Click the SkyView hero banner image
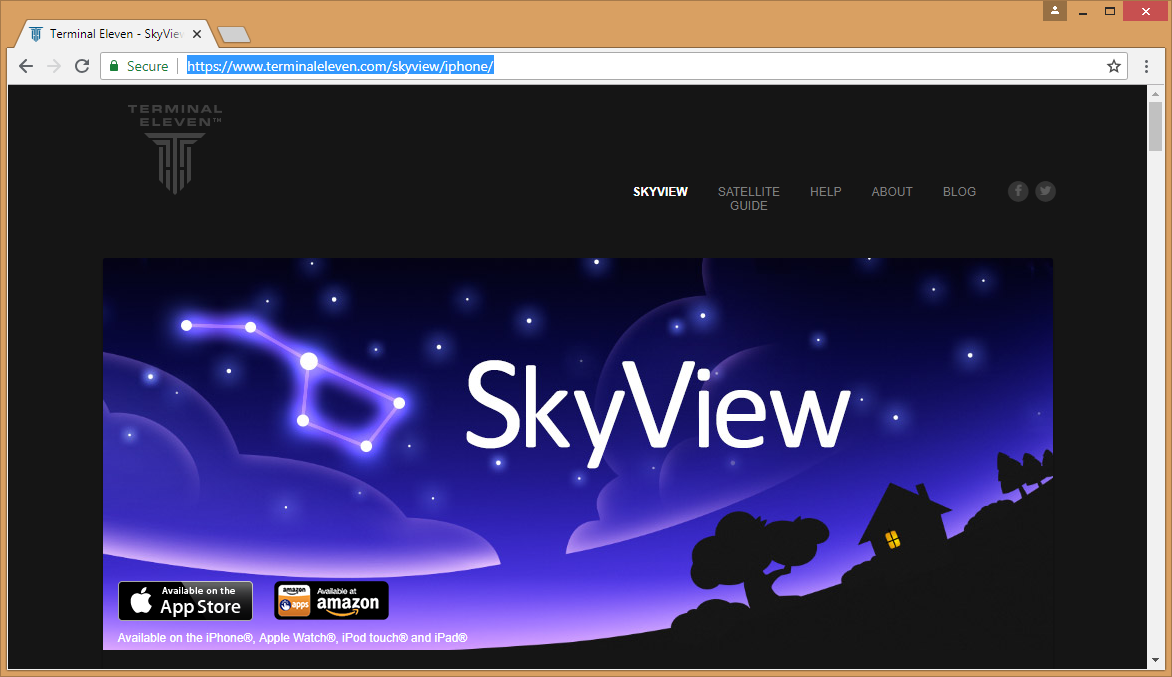 (x=578, y=454)
